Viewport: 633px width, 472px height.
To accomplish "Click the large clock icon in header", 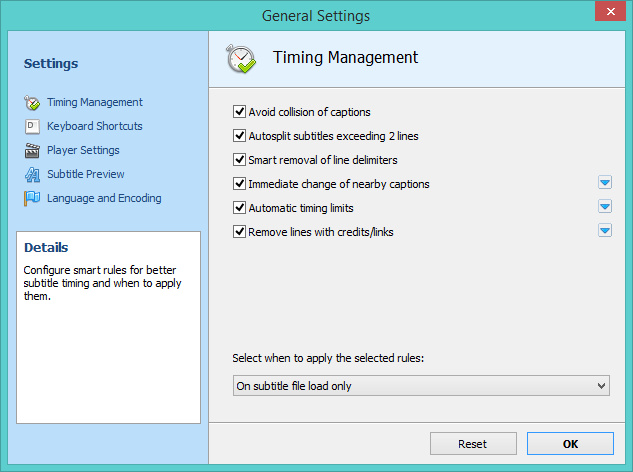I will click(242, 58).
